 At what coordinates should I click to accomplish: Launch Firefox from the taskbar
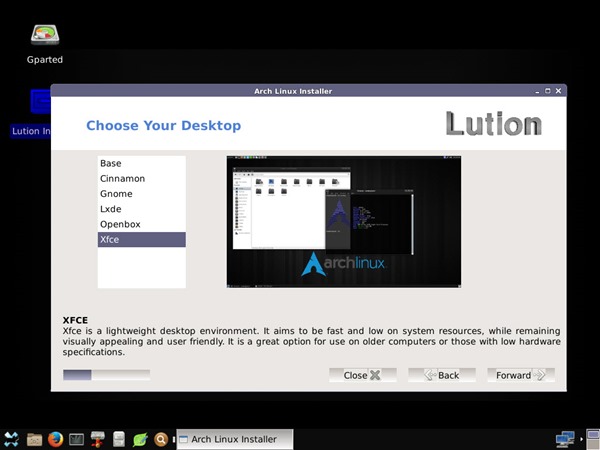55,439
